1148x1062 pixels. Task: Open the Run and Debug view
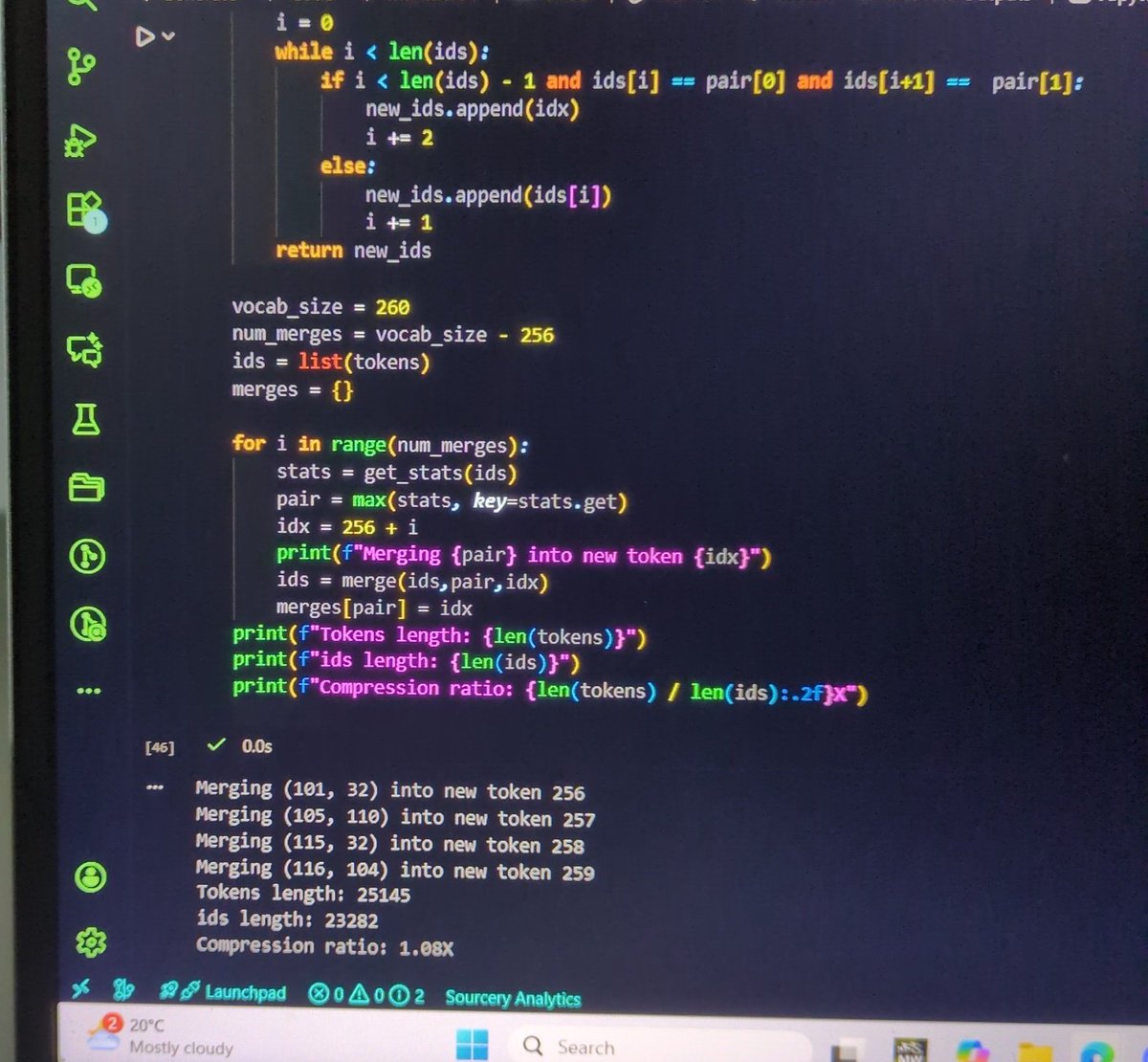(80, 141)
